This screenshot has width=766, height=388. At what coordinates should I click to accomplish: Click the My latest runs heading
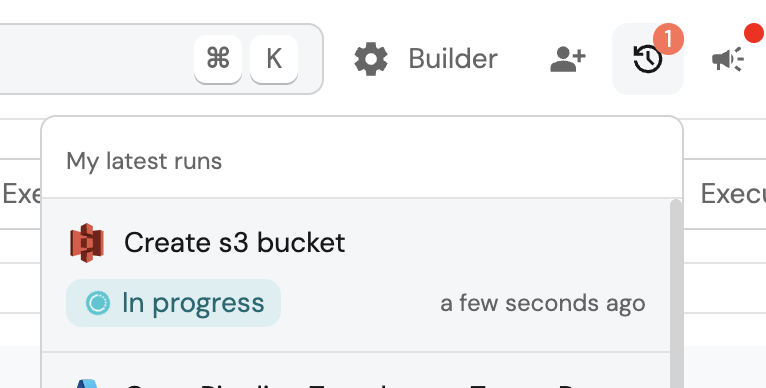tap(144, 161)
